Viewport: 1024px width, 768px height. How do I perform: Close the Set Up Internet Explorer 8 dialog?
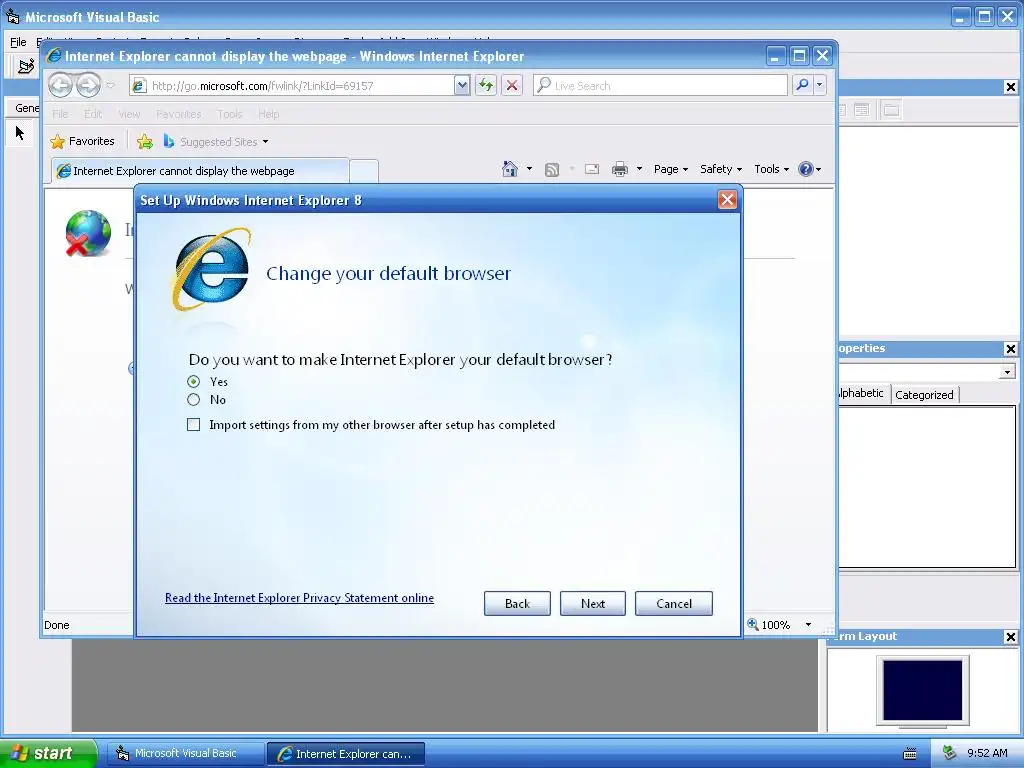[x=728, y=200]
